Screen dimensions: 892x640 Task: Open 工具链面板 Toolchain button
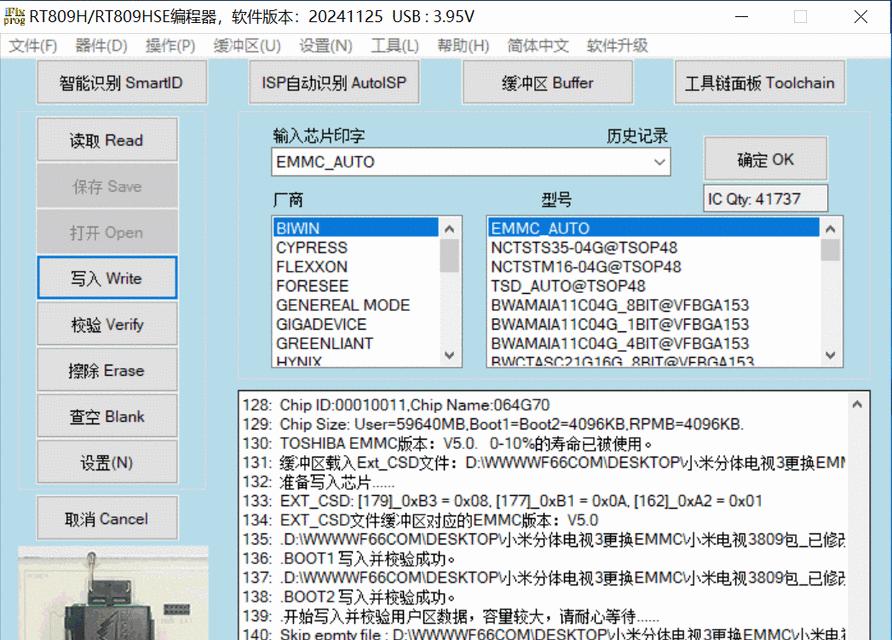coord(759,82)
